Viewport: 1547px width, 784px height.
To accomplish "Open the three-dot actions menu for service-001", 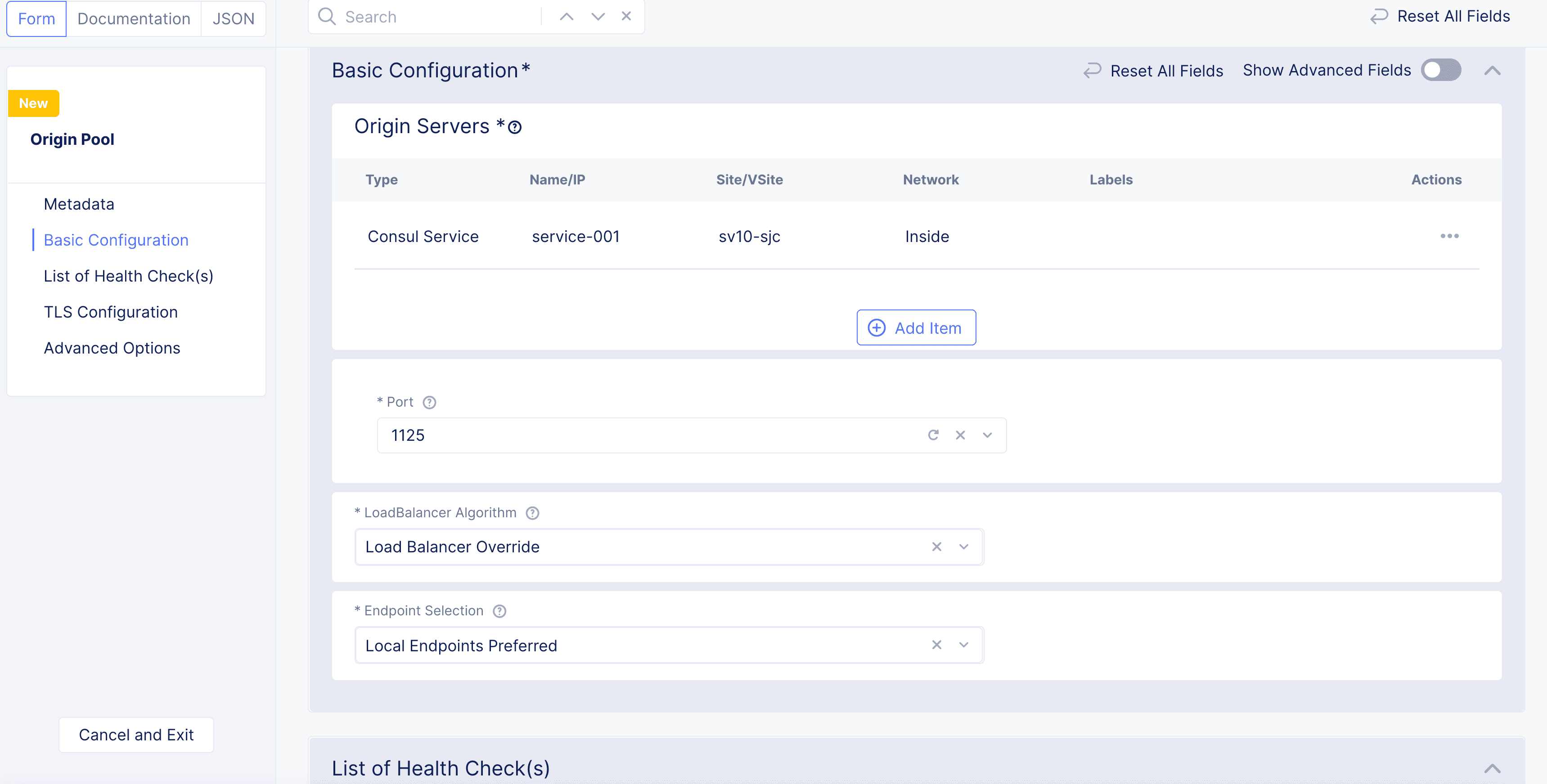I will [x=1449, y=236].
